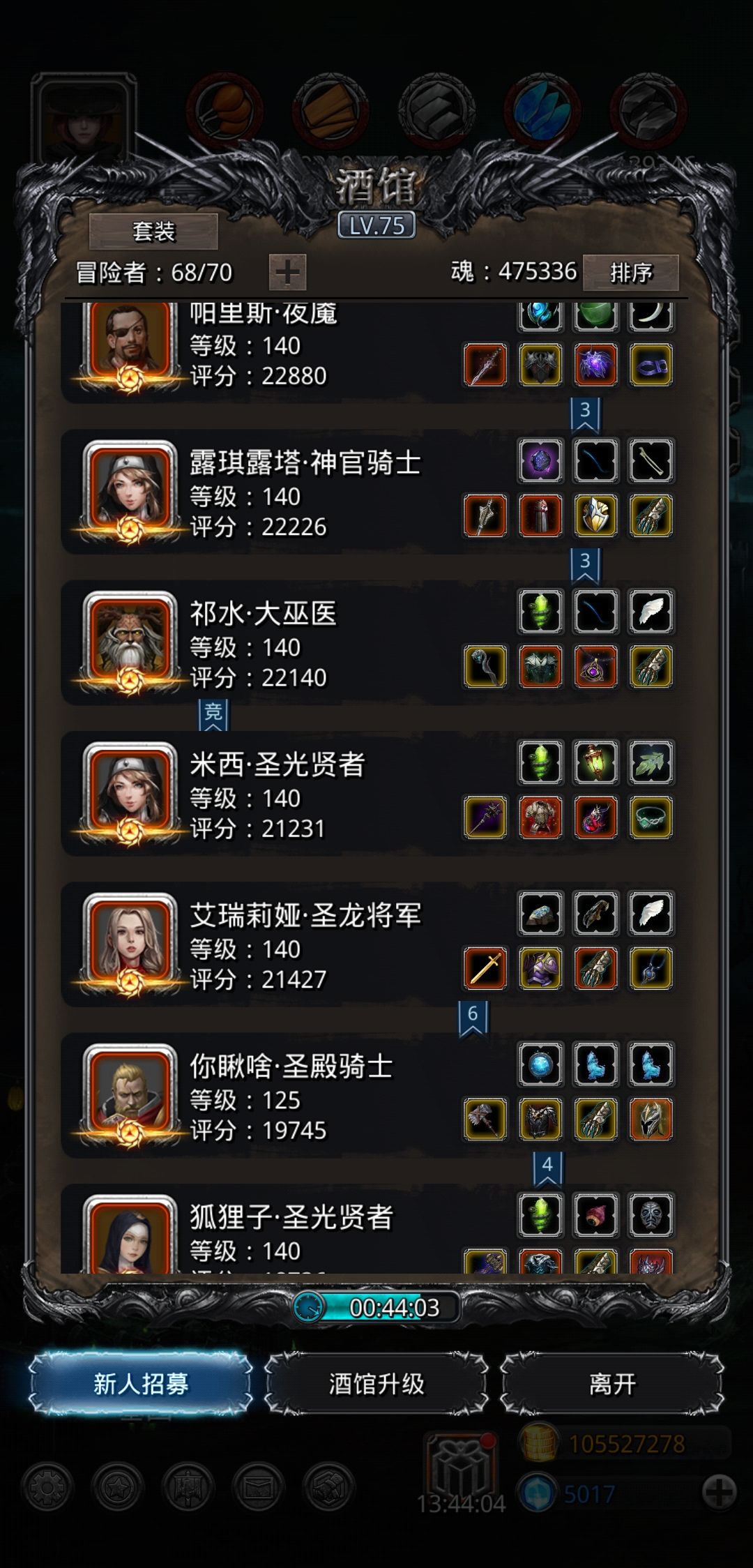Tap the green ring accessory of 米西·圣光贤者
The image size is (753, 1568).
click(651, 817)
